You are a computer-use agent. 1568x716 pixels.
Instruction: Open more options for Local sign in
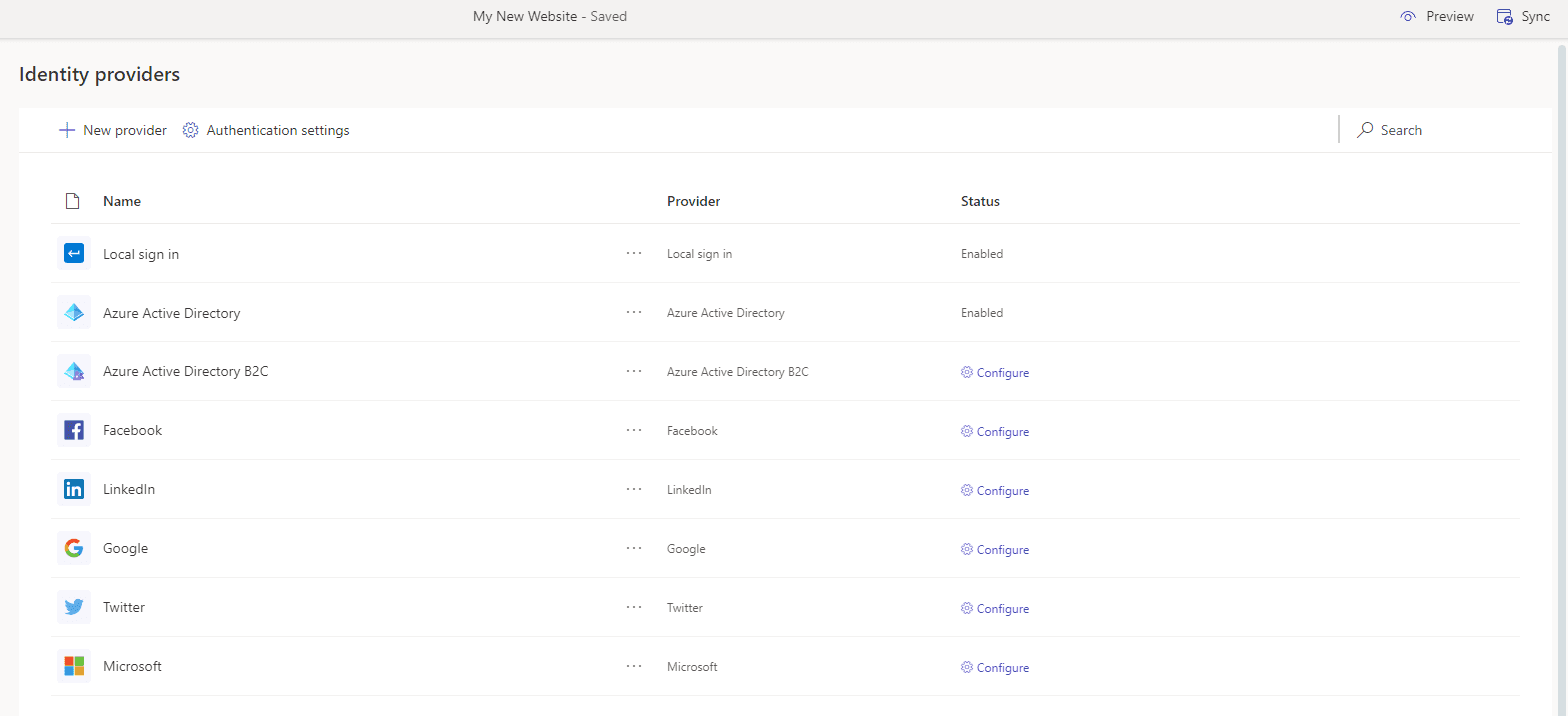coord(634,254)
